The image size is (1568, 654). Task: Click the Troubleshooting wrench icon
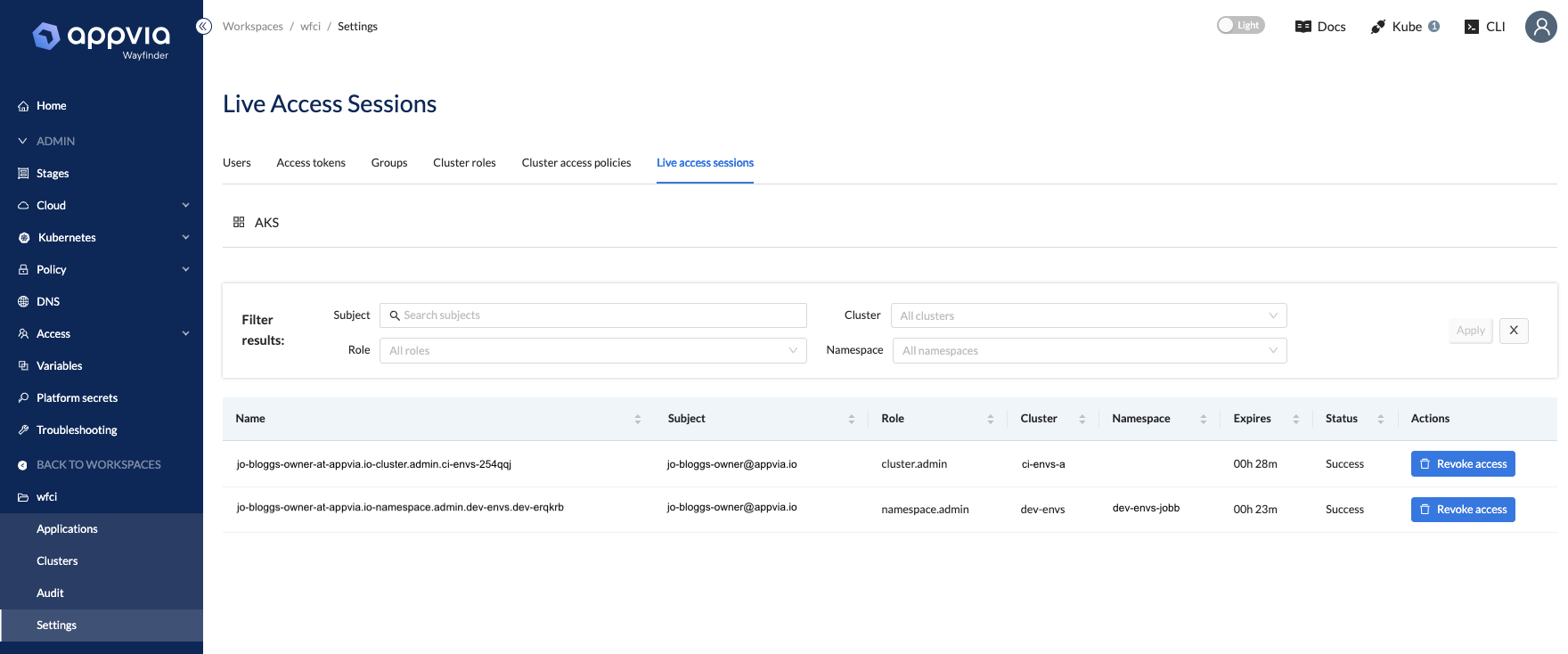(23, 430)
